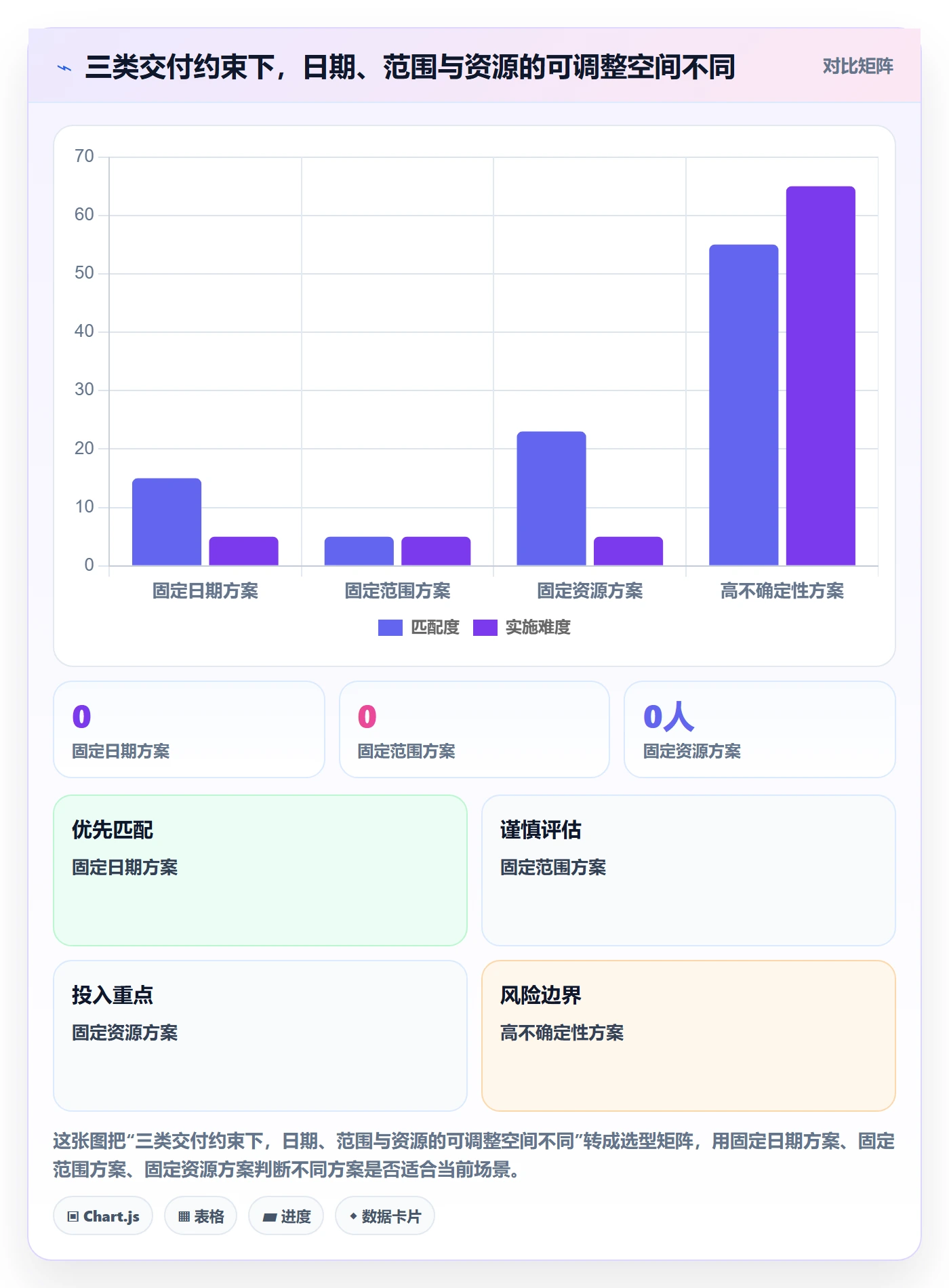Viewport: 949px width, 1288px height.
Task: Click the 进度 tag chip
Action: (286, 1216)
